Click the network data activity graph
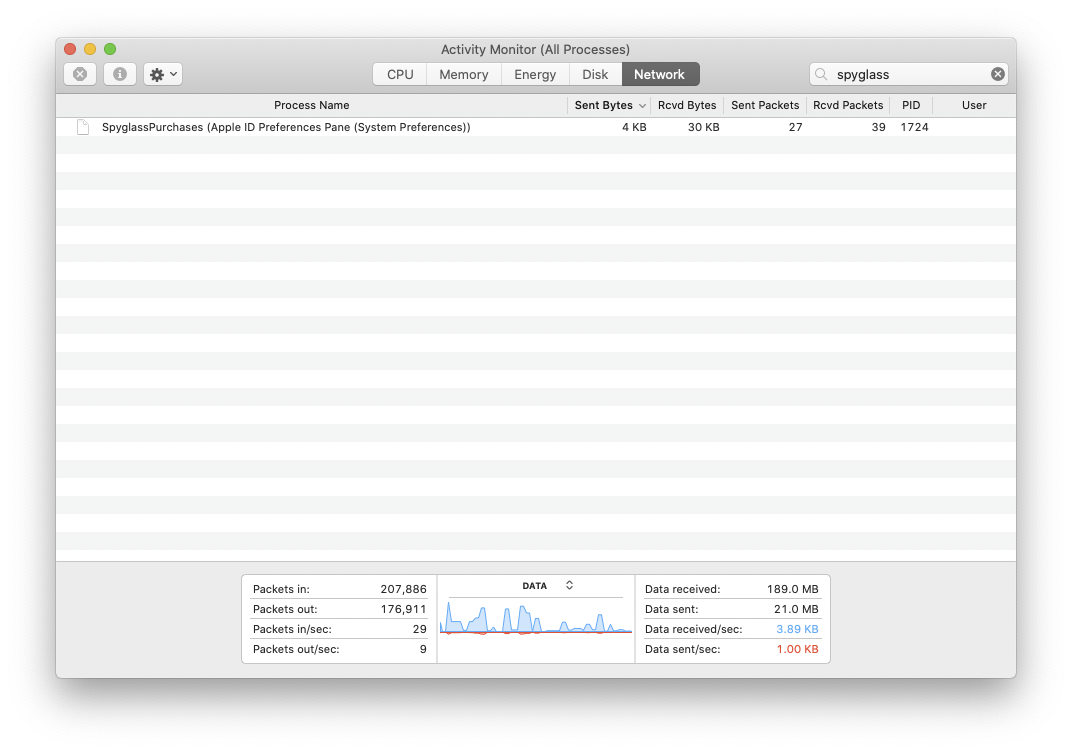 point(536,617)
